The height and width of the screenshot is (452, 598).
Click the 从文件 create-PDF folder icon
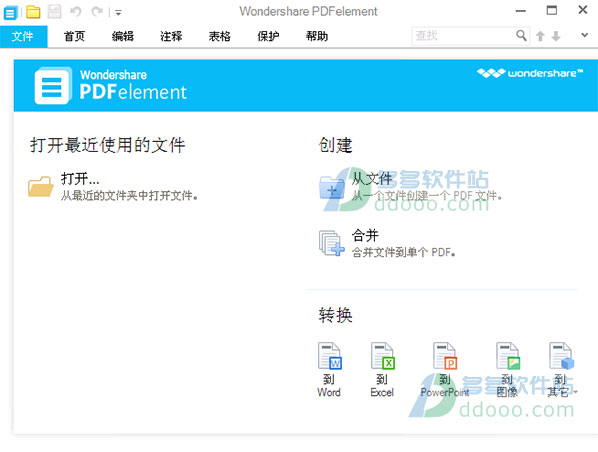[x=332, y=188]
